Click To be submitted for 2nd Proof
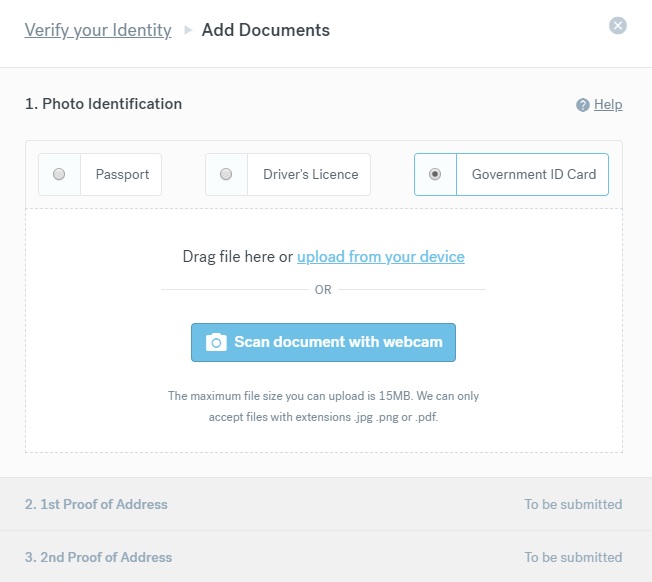Image resolution: width=652 pixels, height=582 pixels. tap(573, 557)
